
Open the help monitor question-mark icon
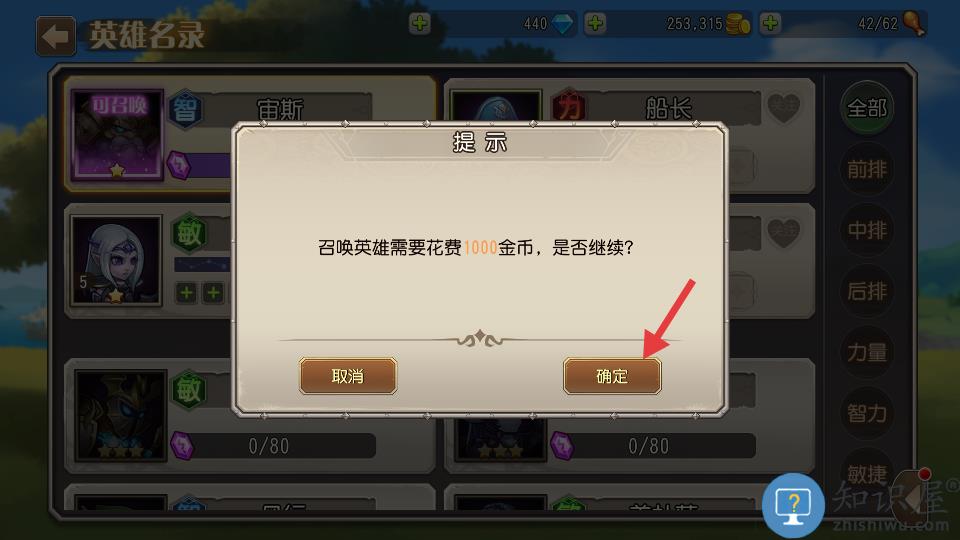(x=793, y=505)
